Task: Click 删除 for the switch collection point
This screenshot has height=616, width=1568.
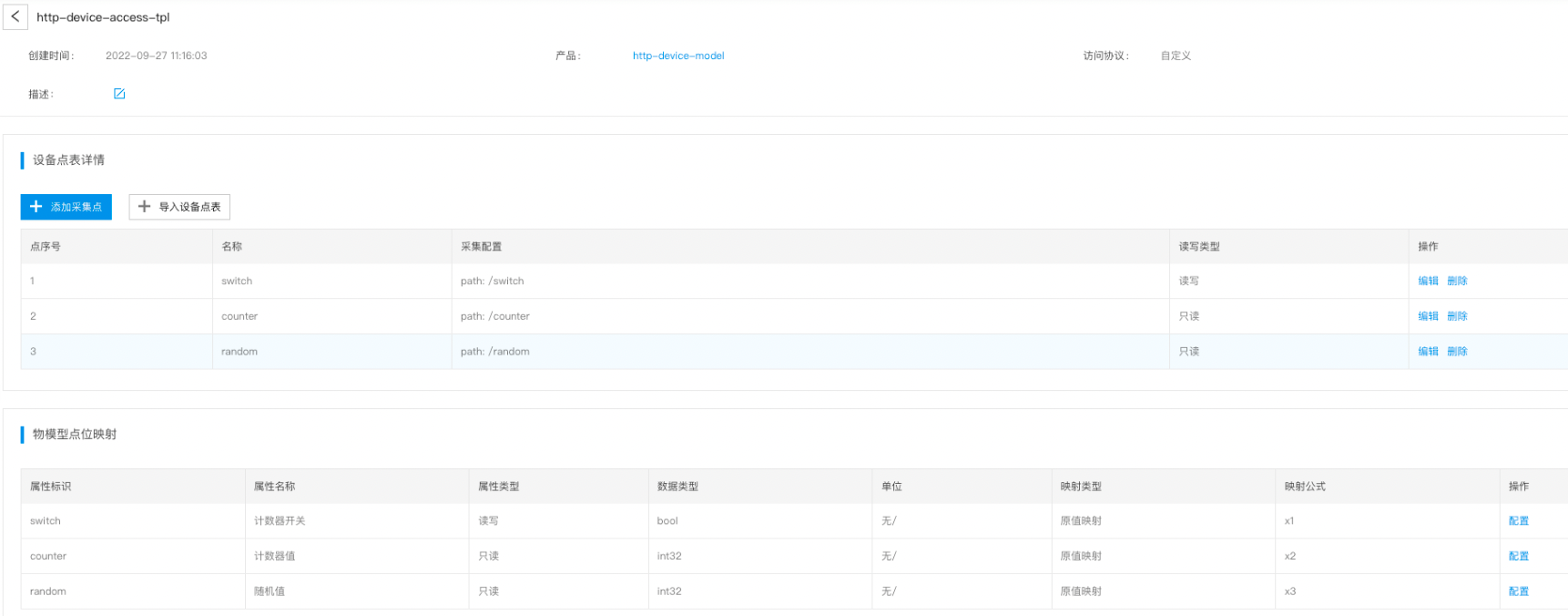Action: pyautogui.click(x=1457, y=281)
